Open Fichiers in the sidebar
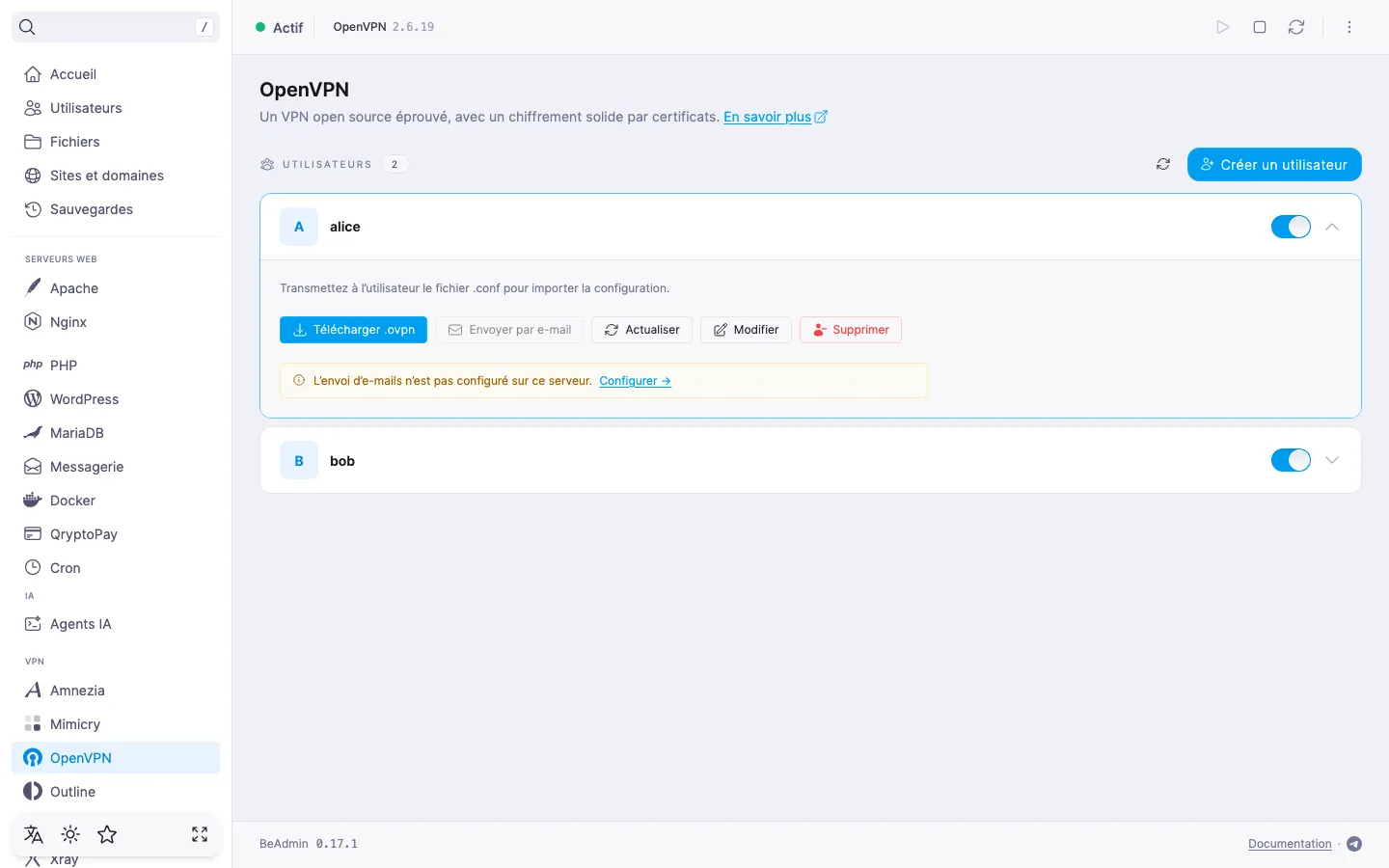Screen dimensions: 1389x868 [116, 142]
